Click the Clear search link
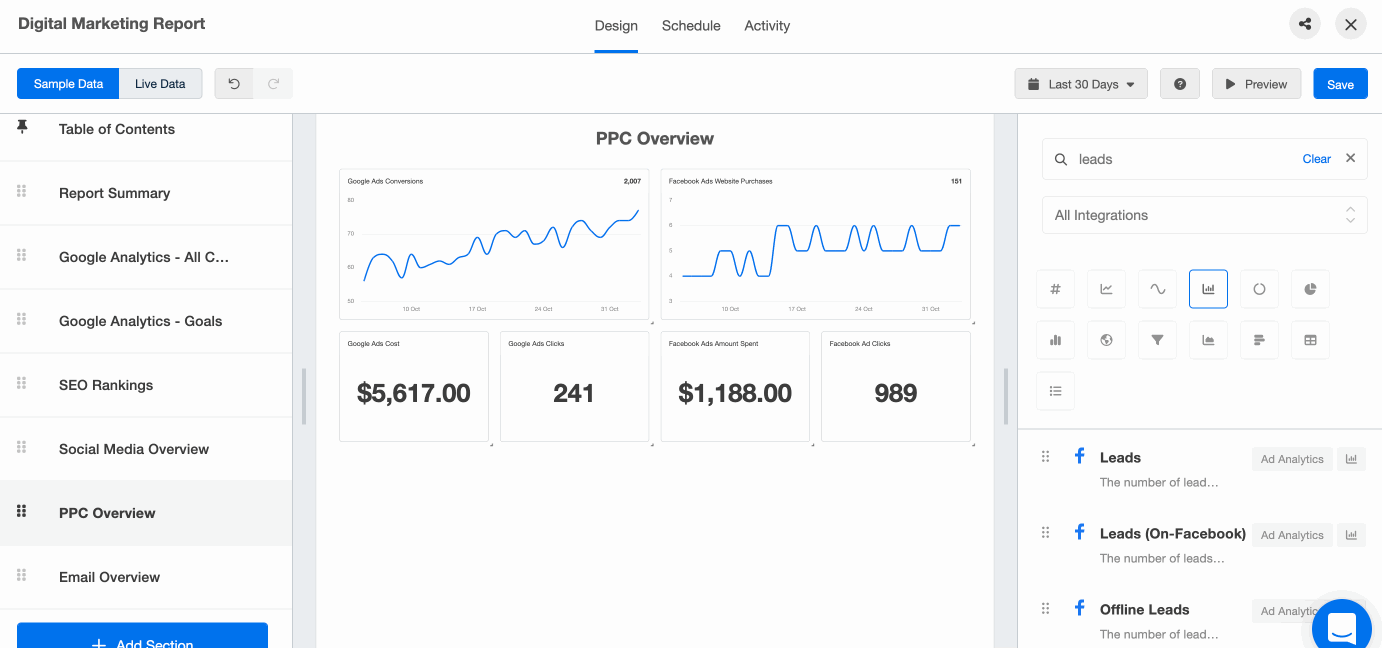This screenshot has height=648, width=1382. [x=1316, y=159]
